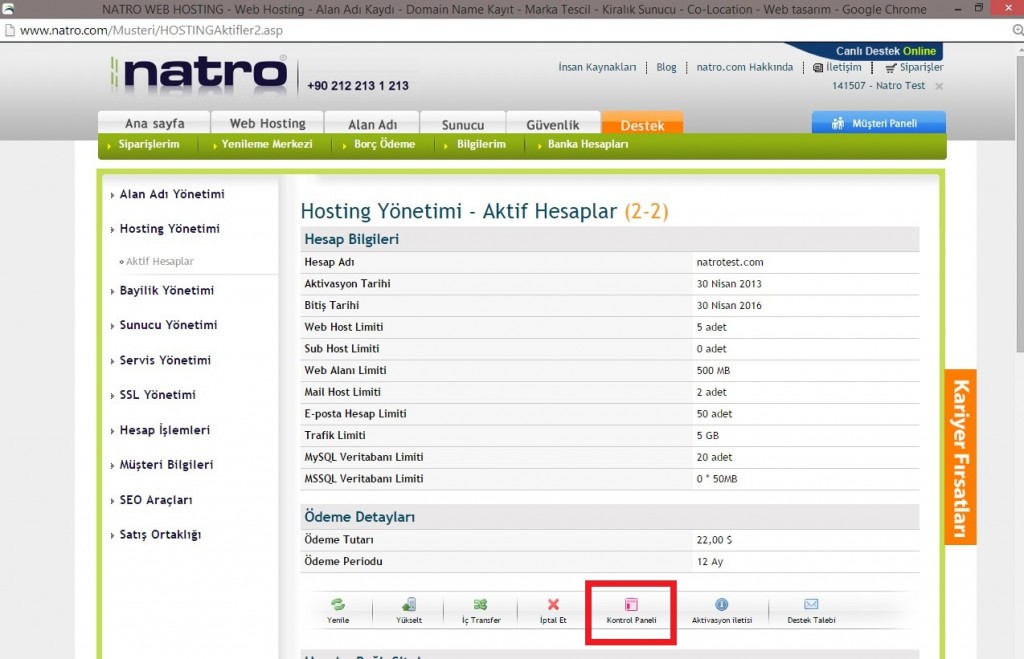
Task: Expand Sunucu Yönetimi in sidebar
Action: point(168,325)
